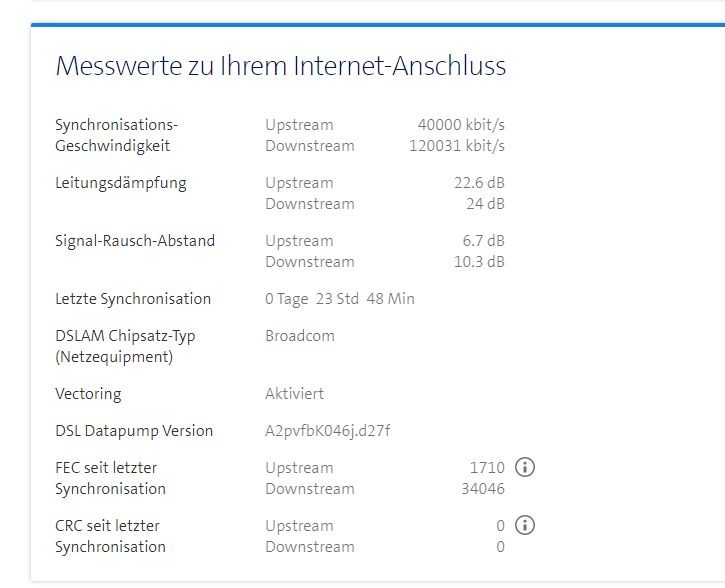This screenshot has width=725, height=588.
Task: Select the Signal-Rausch Upstream value 6.7 dB
Action: point(483,241)
